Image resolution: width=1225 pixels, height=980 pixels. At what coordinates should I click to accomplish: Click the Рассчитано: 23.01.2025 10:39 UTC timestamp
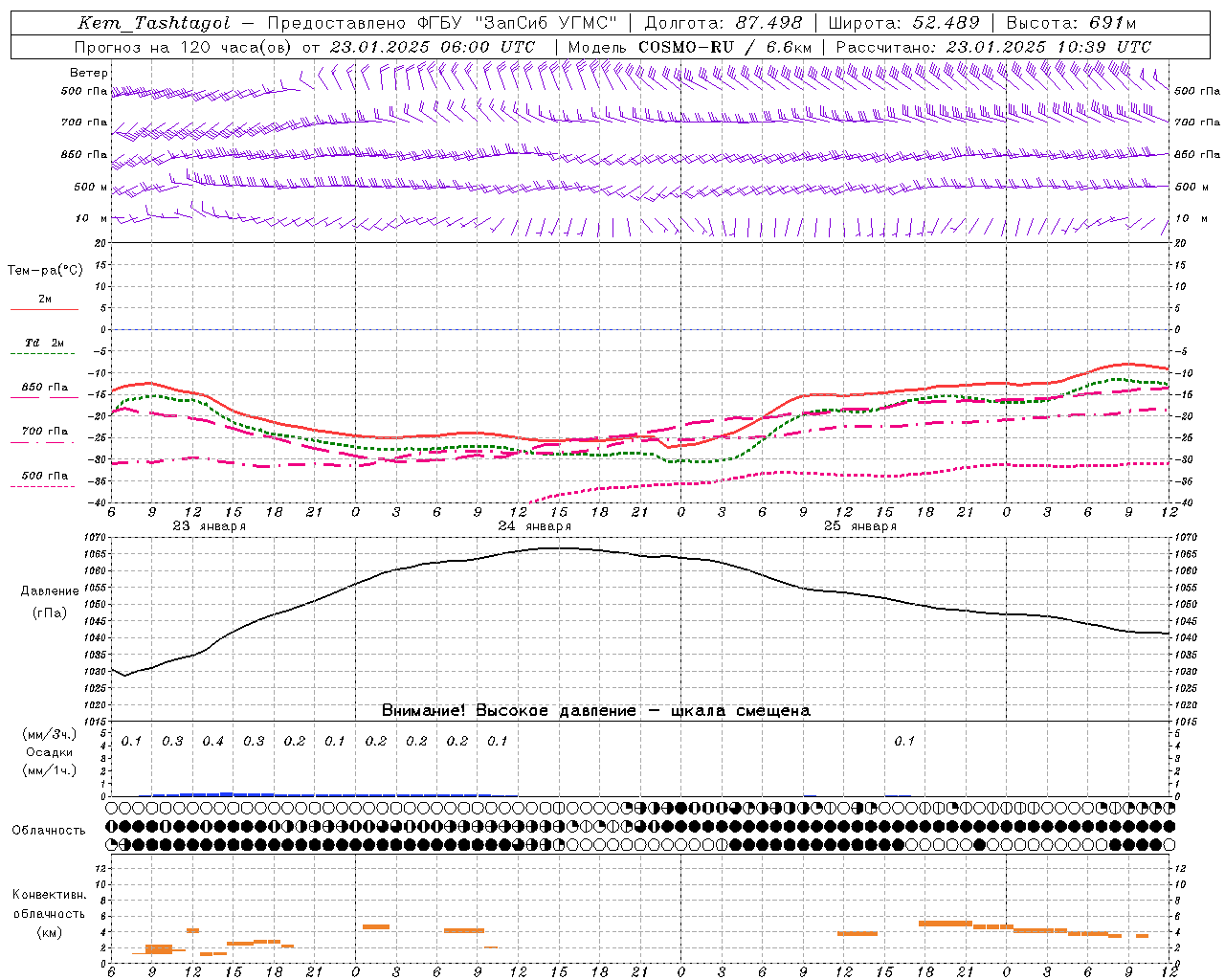tap(993, 47)
